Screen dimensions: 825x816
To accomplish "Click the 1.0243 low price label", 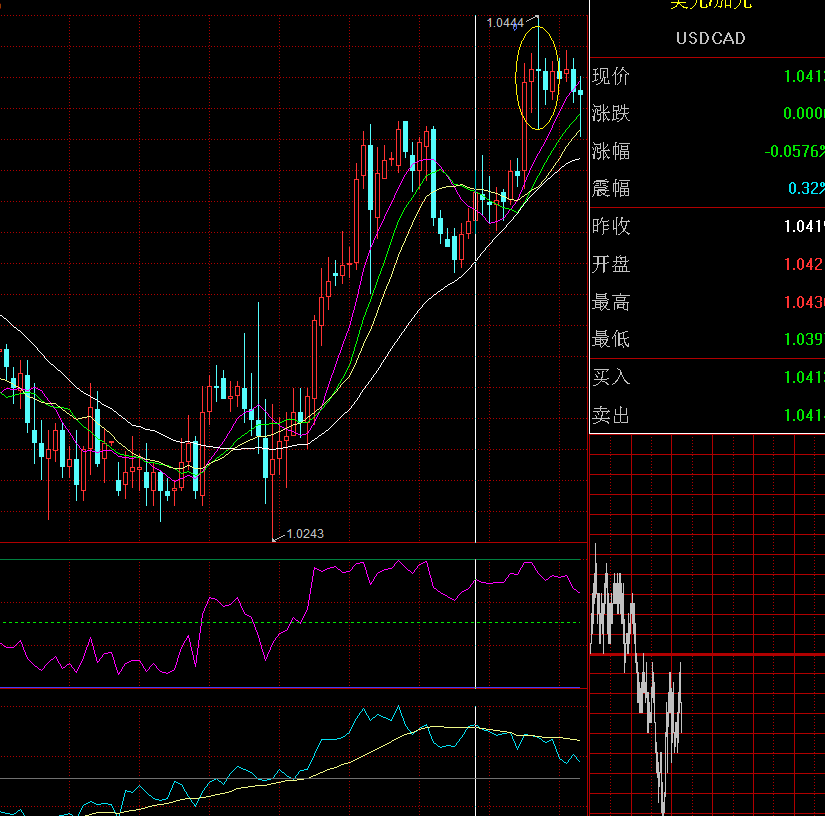I will [x=305, y=533].
